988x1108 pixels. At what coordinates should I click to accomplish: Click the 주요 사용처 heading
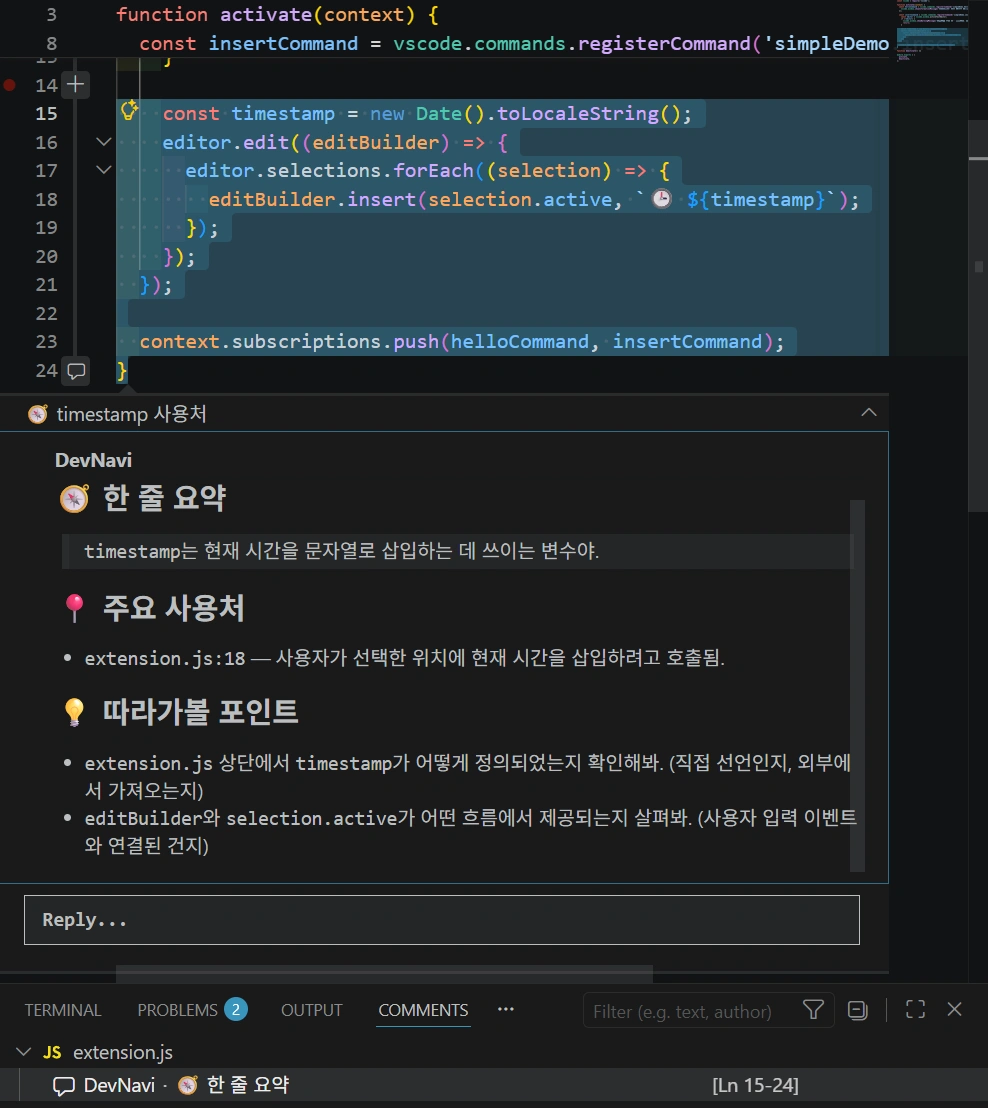click(174, 607)
